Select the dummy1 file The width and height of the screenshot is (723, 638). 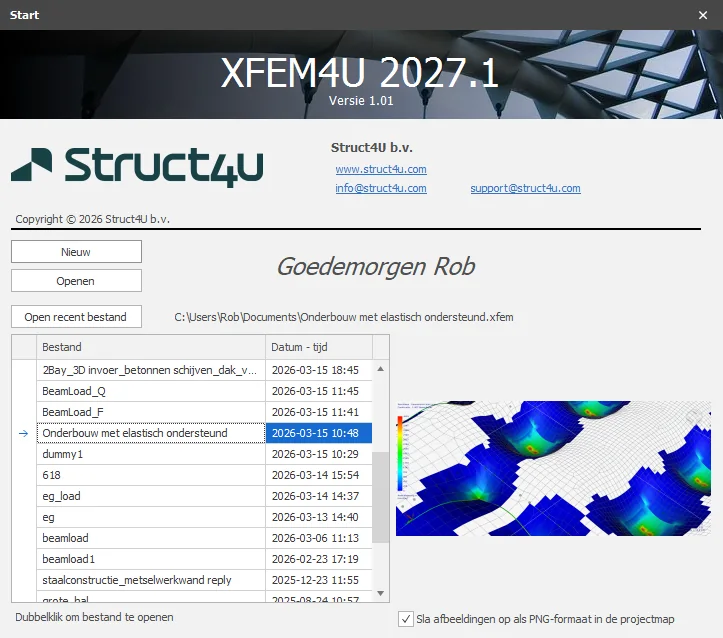tap(151, 454)
